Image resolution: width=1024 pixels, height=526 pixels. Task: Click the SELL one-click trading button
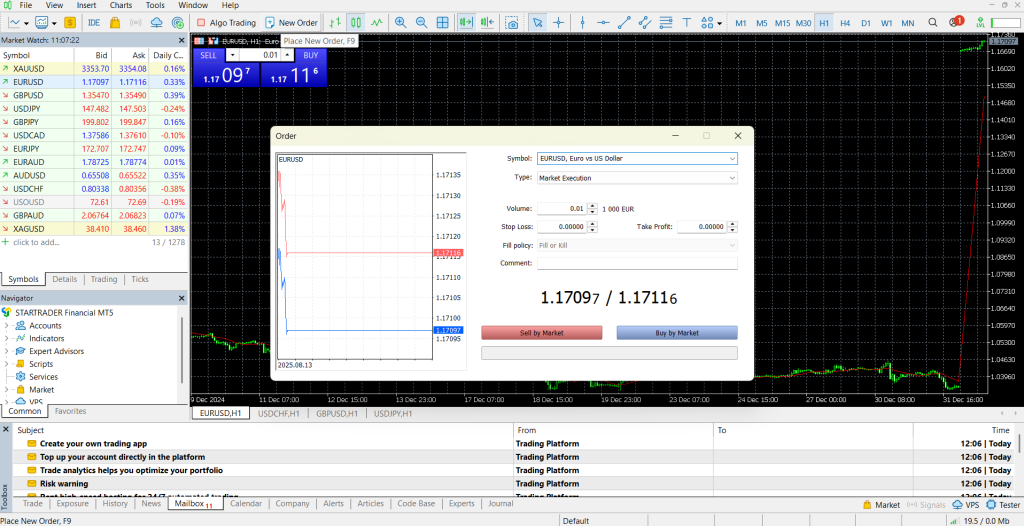[x=209, y=56]
